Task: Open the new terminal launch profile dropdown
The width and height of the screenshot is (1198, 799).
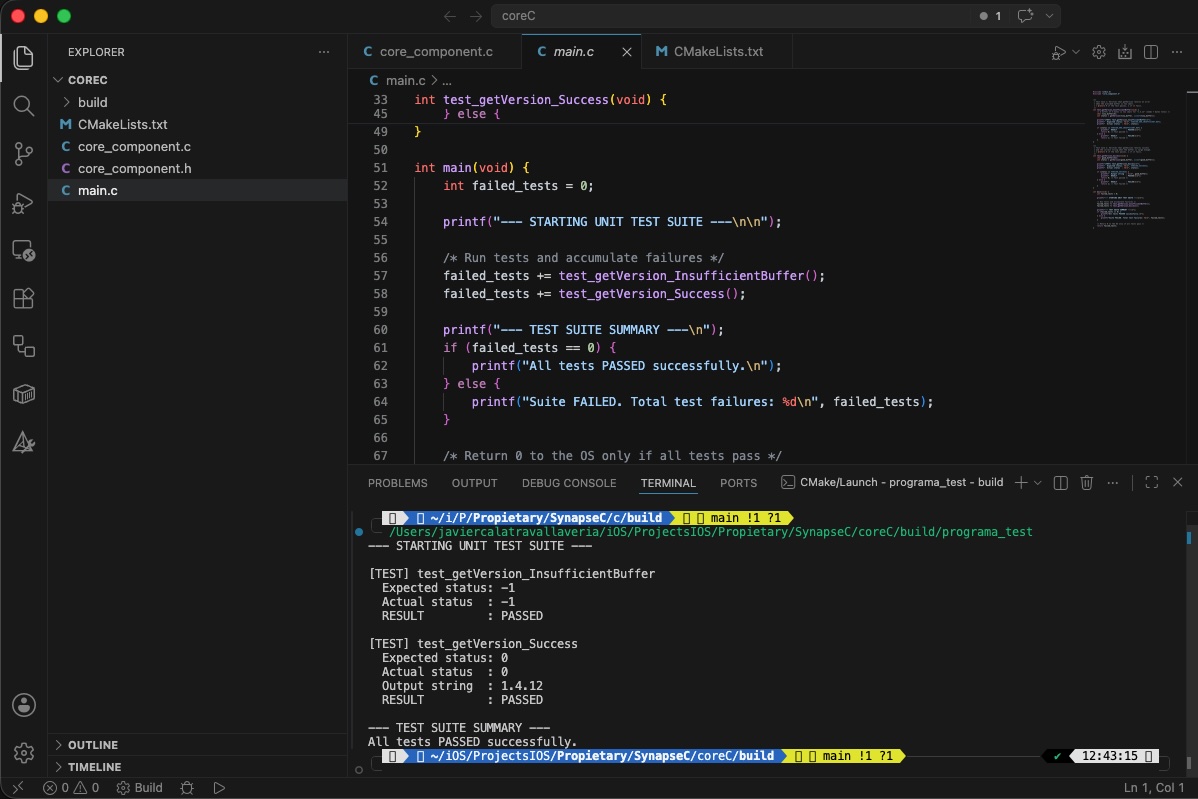Action: 1038,483
